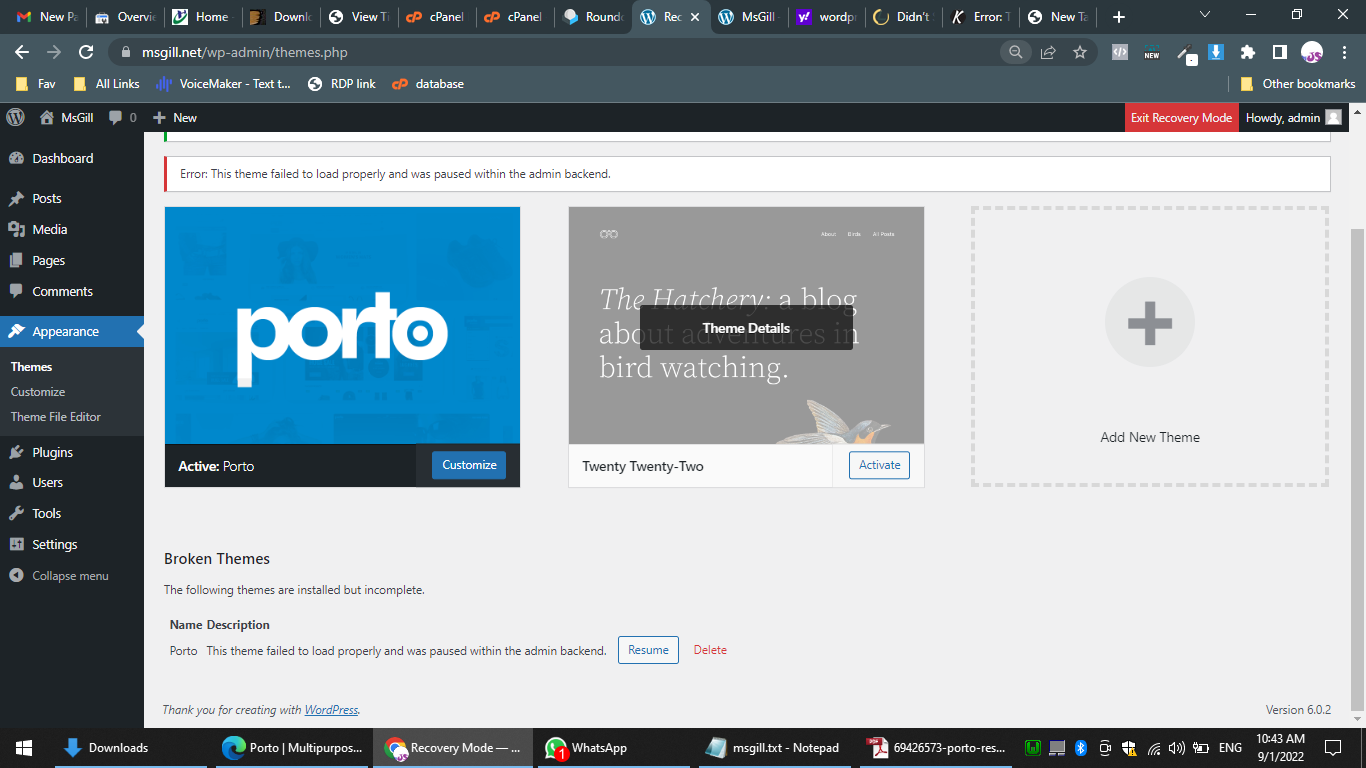This screenshot has width=1366, height=768.
Task: Open the database cPanel bookmark
Action: pyautogui.click(x=428, y=84)
